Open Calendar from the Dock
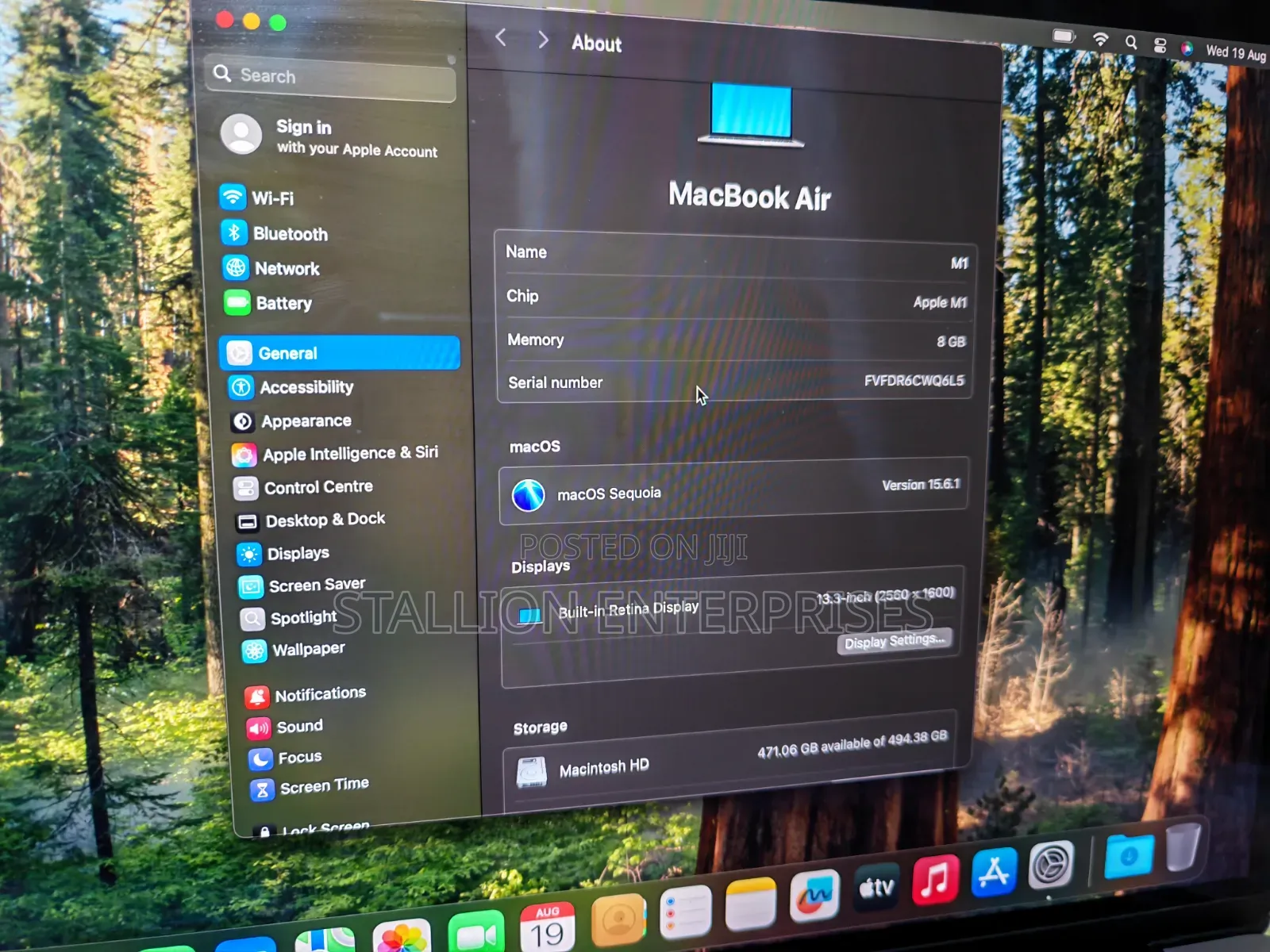This screenshot has height=952, width=1270. 548,926
